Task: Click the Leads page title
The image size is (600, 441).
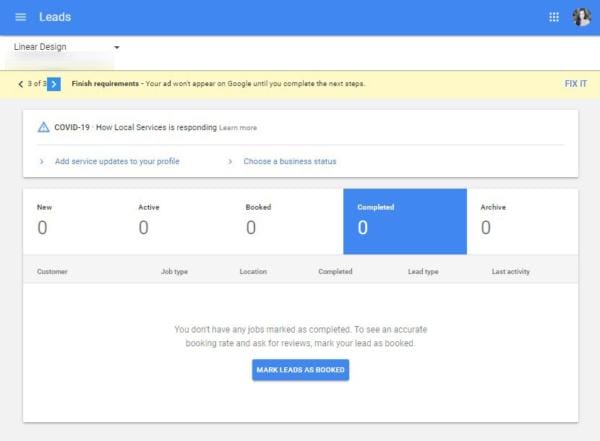Action: pos(55,17)
